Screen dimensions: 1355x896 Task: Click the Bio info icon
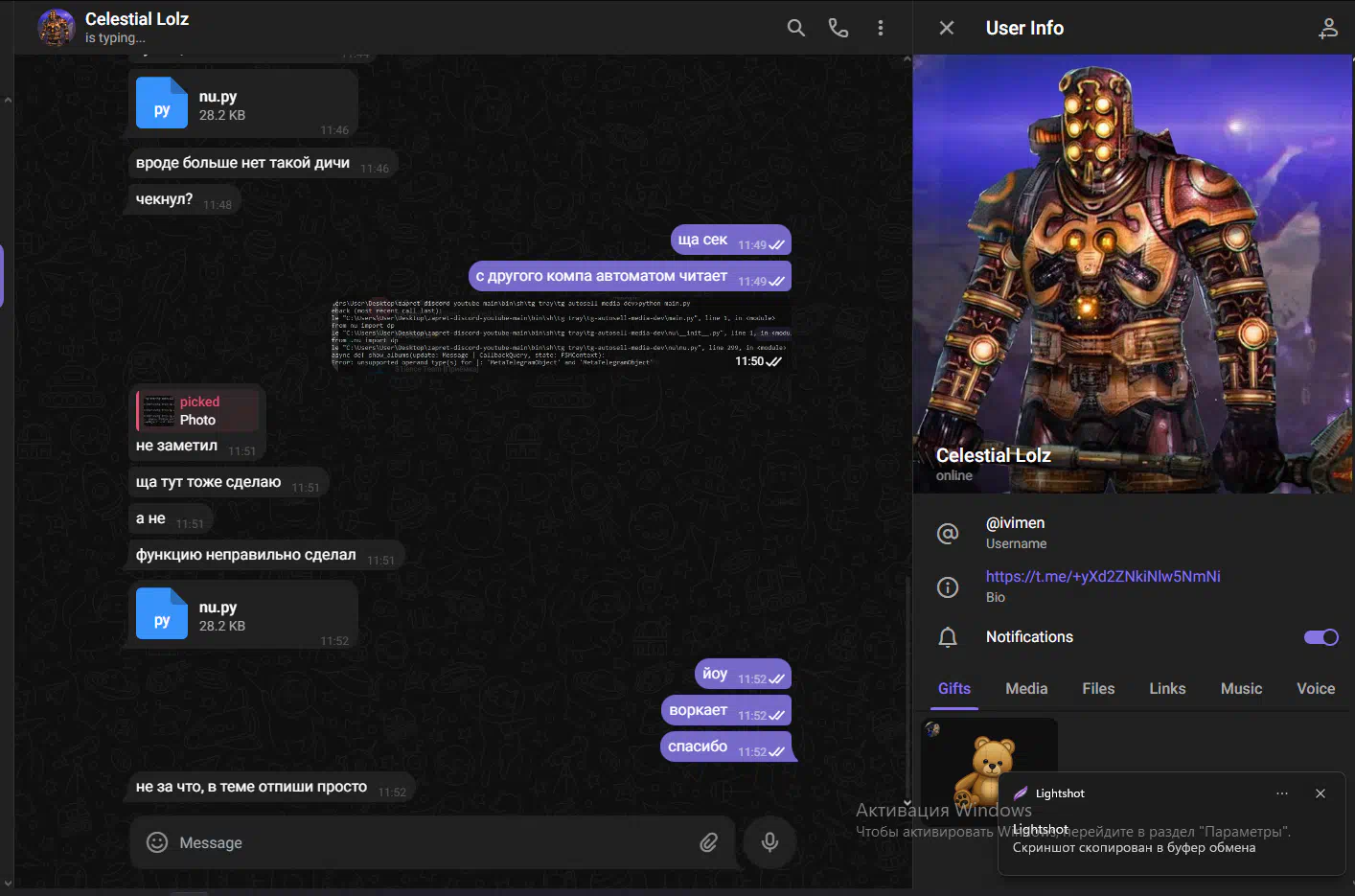948,586
